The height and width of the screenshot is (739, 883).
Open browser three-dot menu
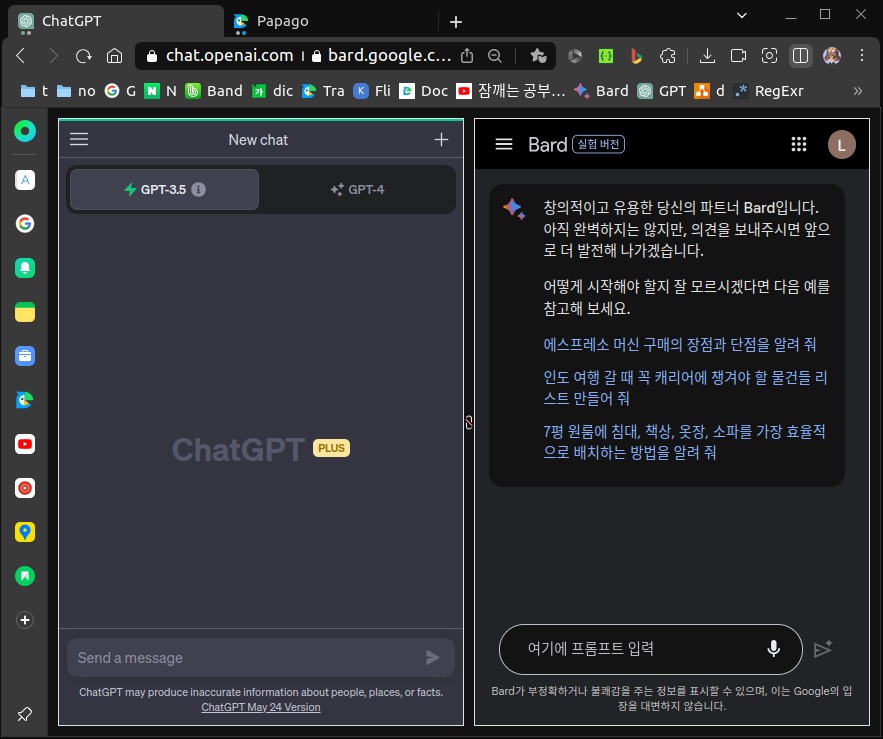(862, 55)
